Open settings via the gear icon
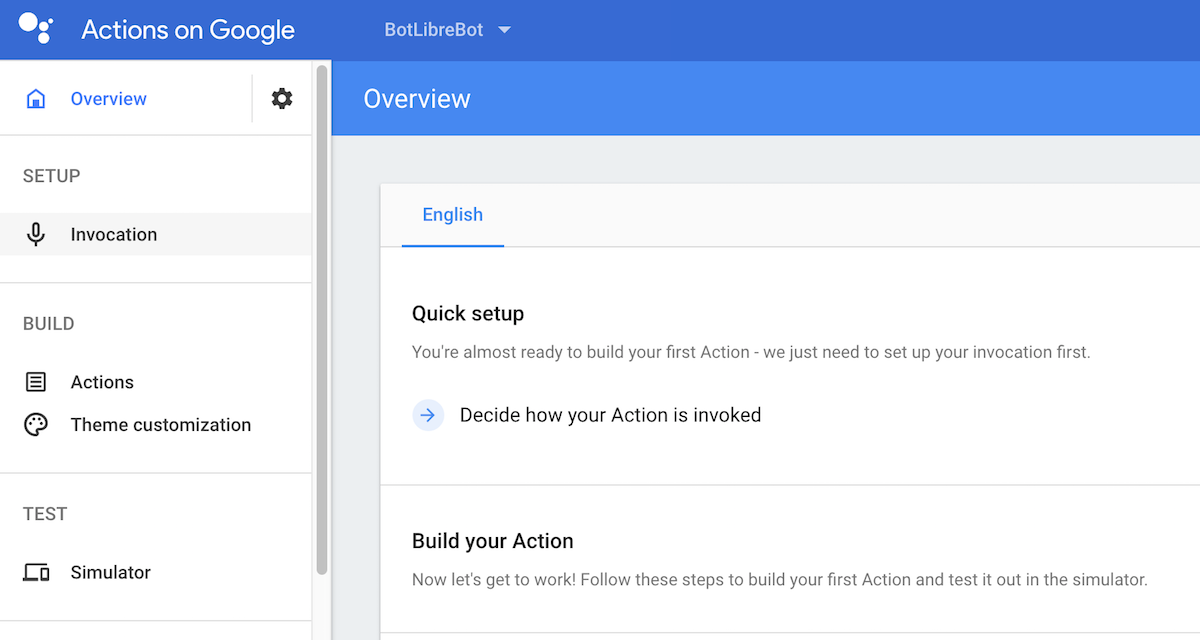This screenshot has width=1200, height=640. click(x=282, y=98)
